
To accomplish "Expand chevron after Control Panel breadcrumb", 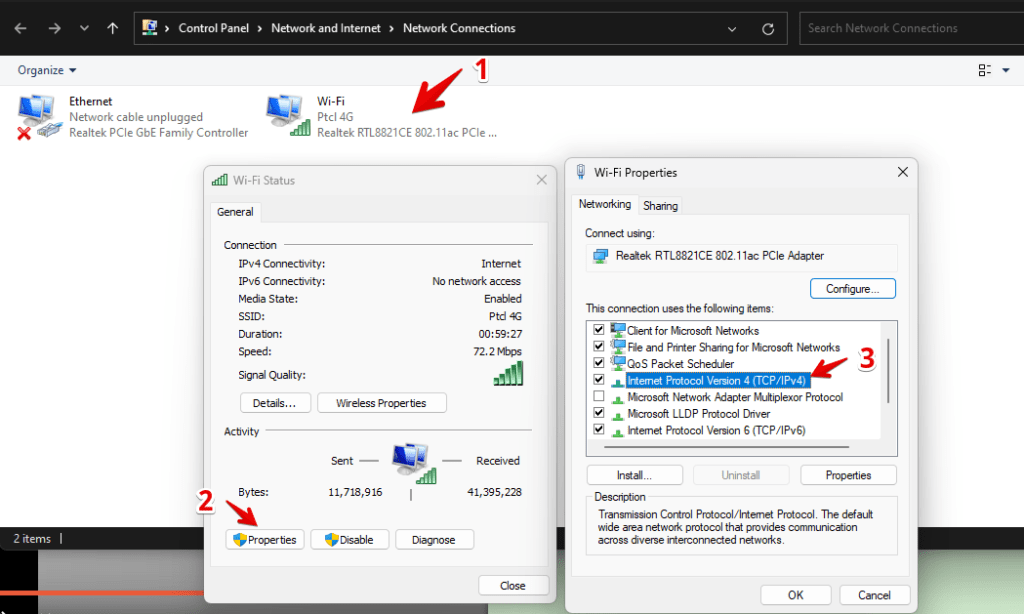I will [x=260, y=28].
